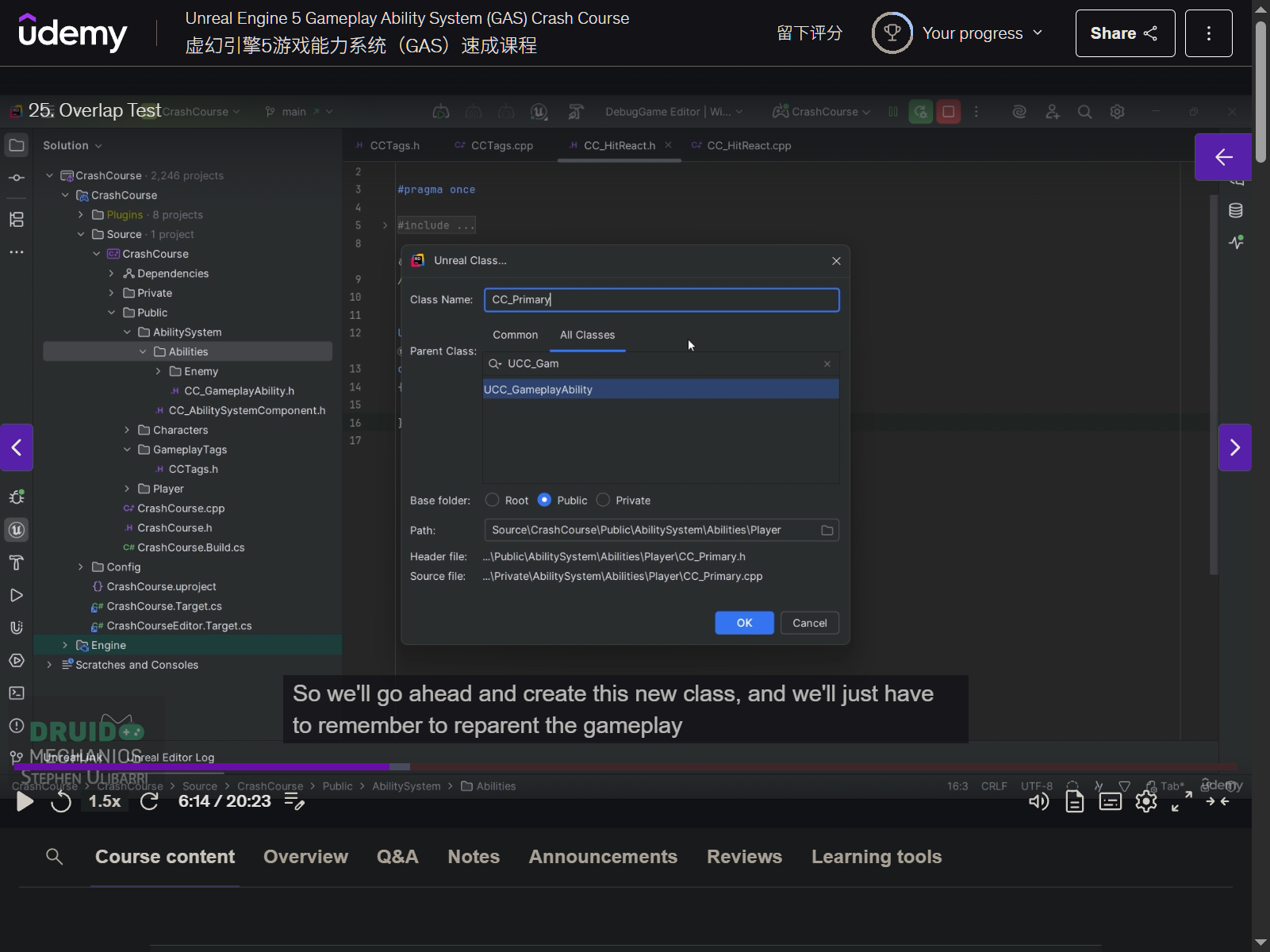This screenshot has width=1270, height=952.
Task: Seek on the video progress bar
Action: (625, 766)
